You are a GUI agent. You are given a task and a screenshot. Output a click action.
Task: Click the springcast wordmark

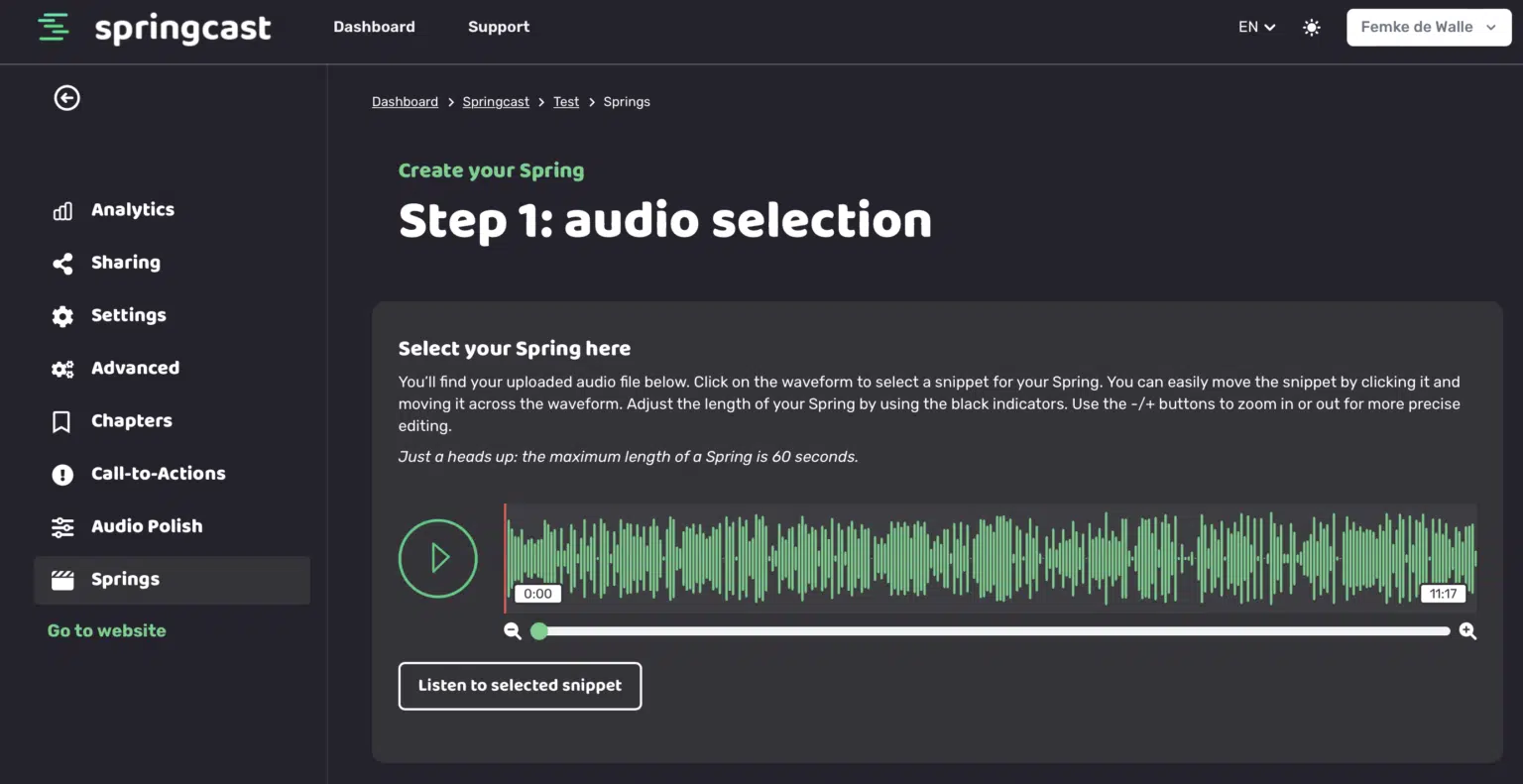coord(182,29)
